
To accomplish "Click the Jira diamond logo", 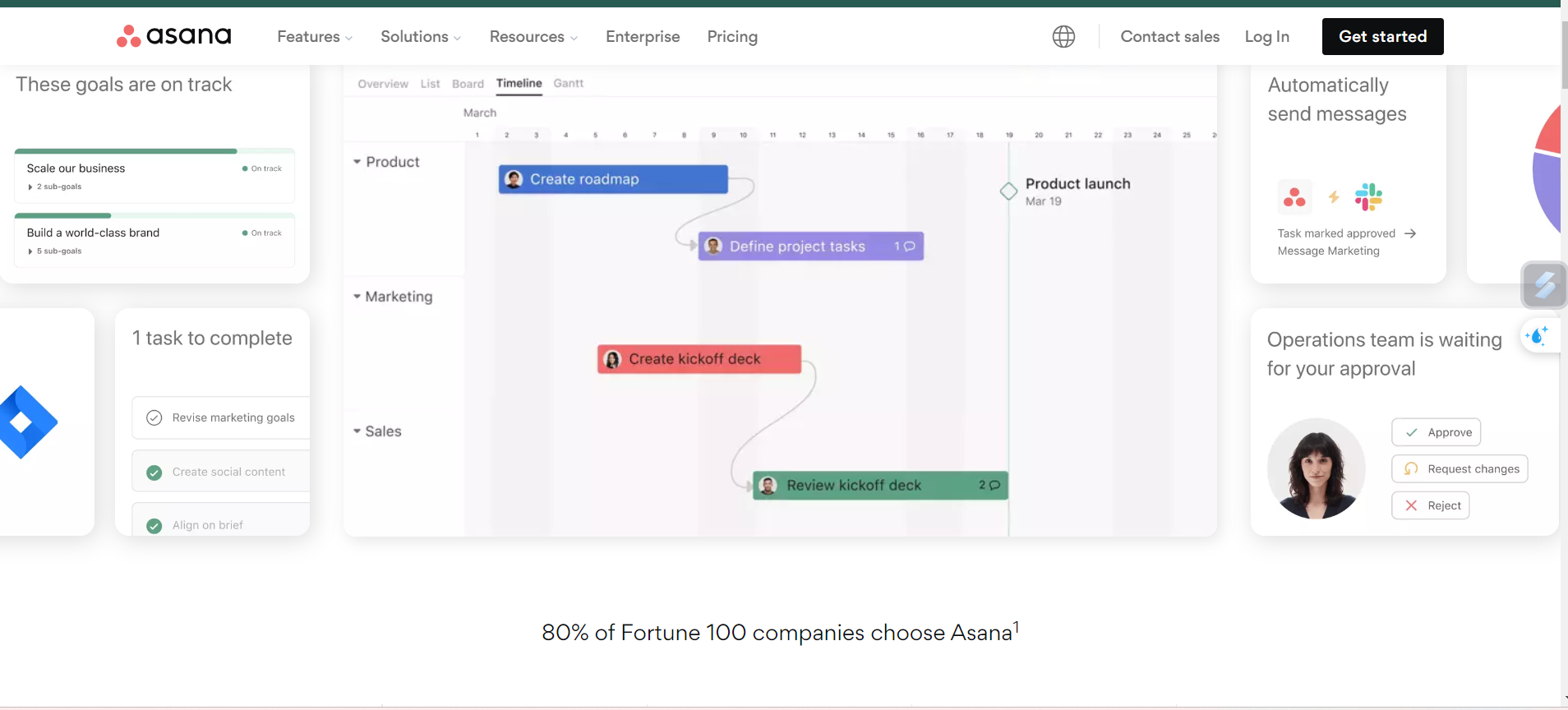I will [x=25, y=422].
